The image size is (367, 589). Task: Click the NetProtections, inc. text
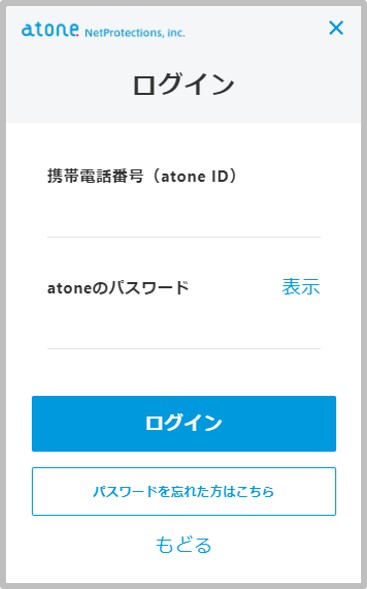(135, 33)
